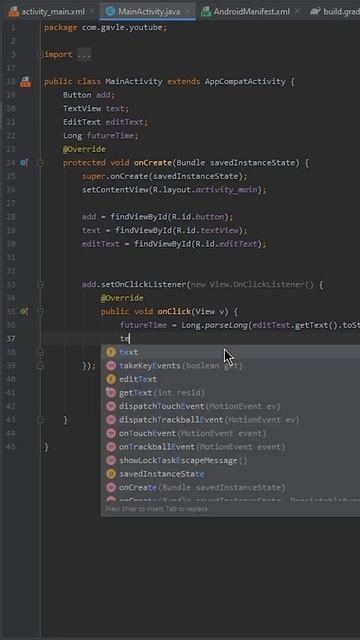Click the R.id.button reference on line 28
The image size is (360, 640).
click(x=200, y=217)
